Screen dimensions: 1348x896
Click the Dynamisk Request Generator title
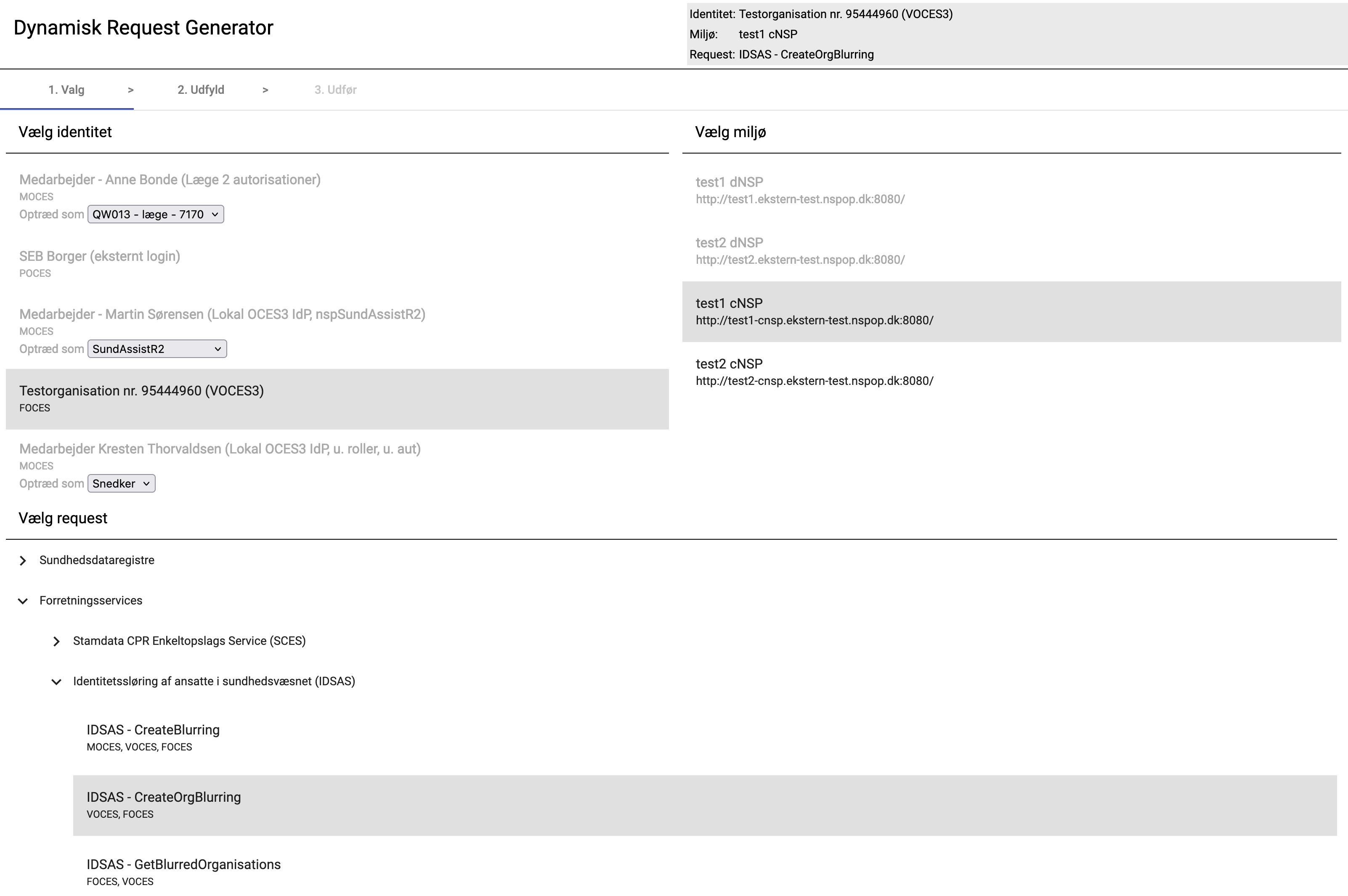143,27
